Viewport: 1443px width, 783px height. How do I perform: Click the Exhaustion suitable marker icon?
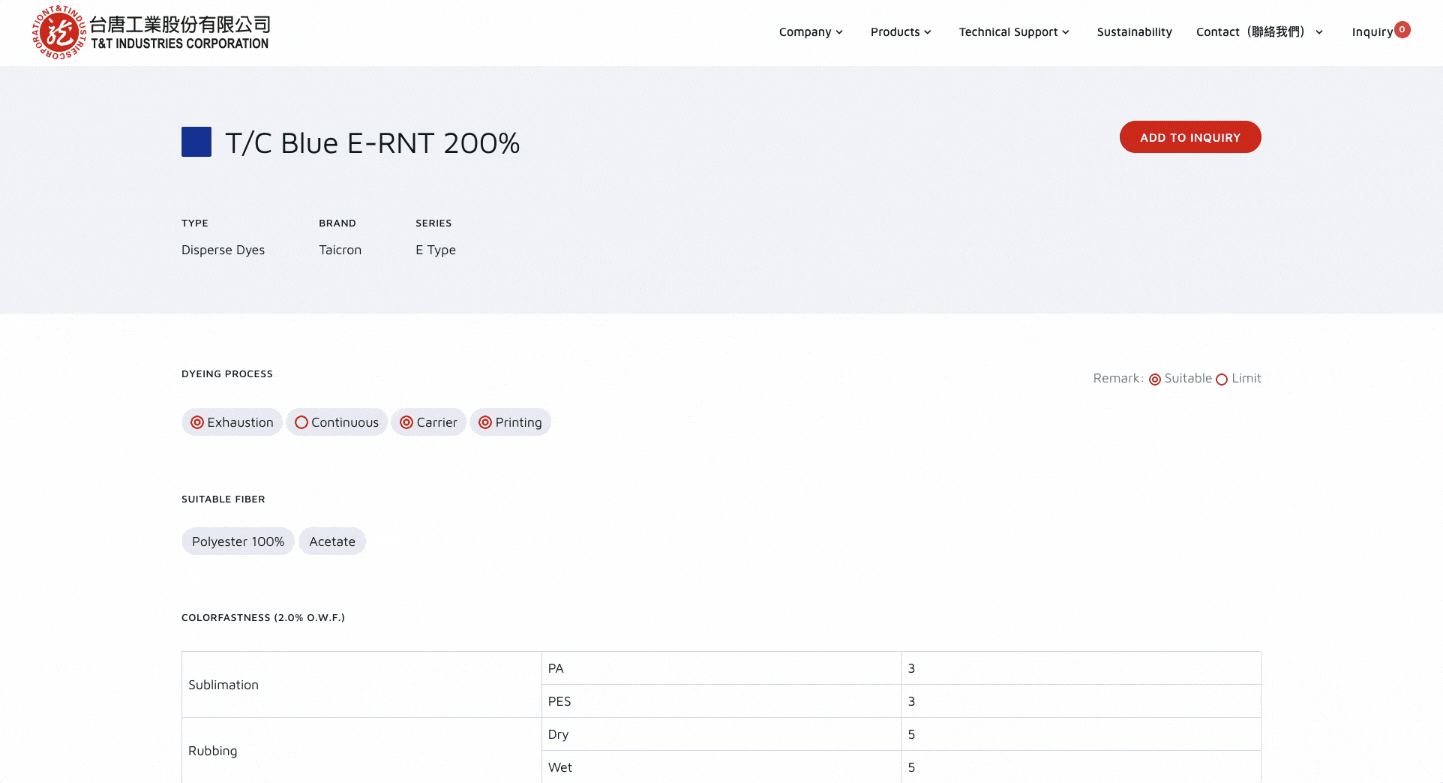(x=197, y=422)
